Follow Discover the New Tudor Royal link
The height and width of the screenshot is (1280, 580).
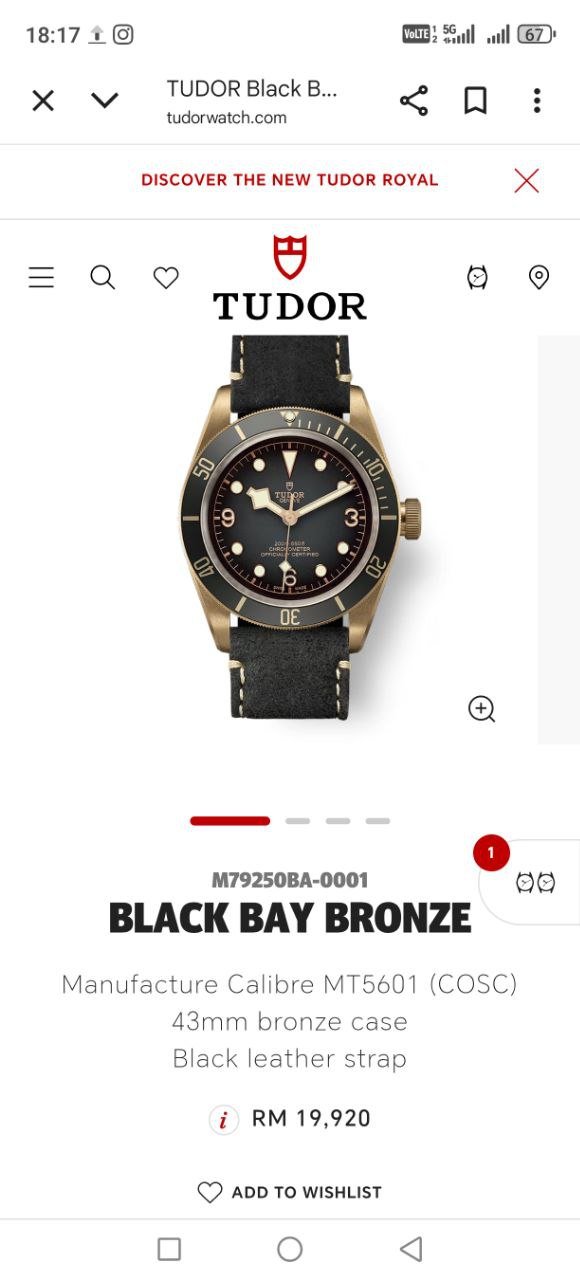pyautogui.click(x=290, y=180)
